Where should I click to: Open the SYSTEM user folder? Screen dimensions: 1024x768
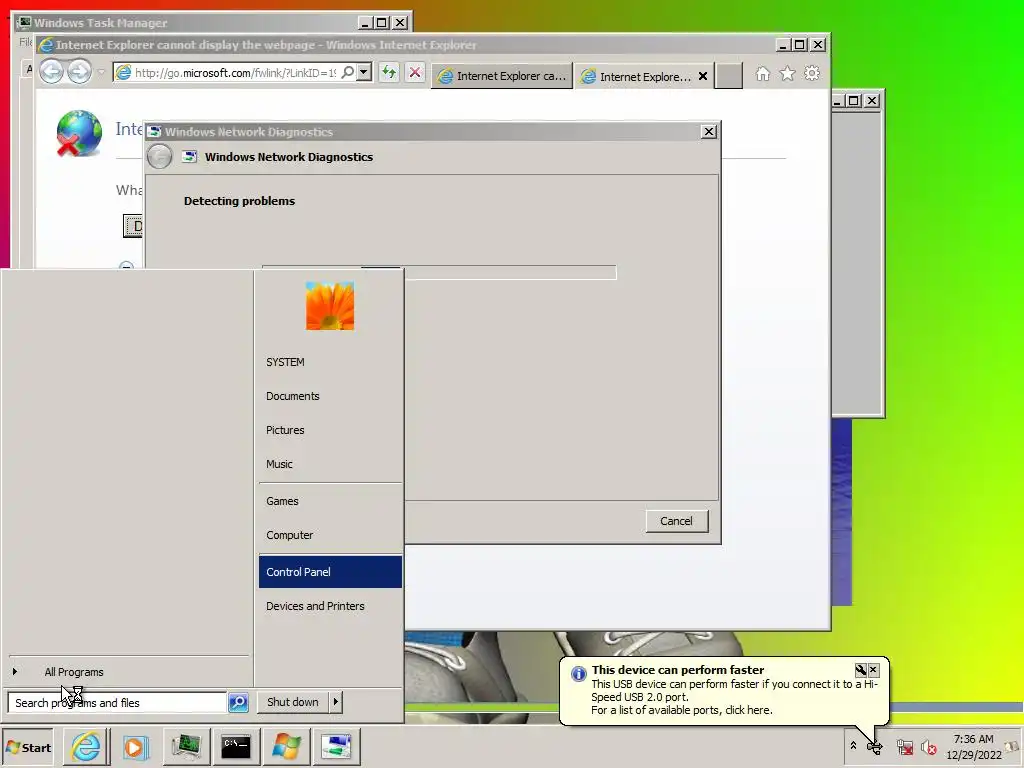[x=285, y=362]
